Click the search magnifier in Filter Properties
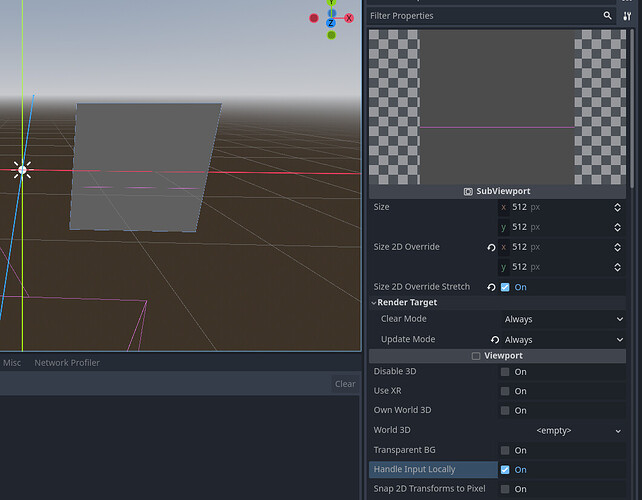Screen dimensions: 642x500 click(607, 16)
